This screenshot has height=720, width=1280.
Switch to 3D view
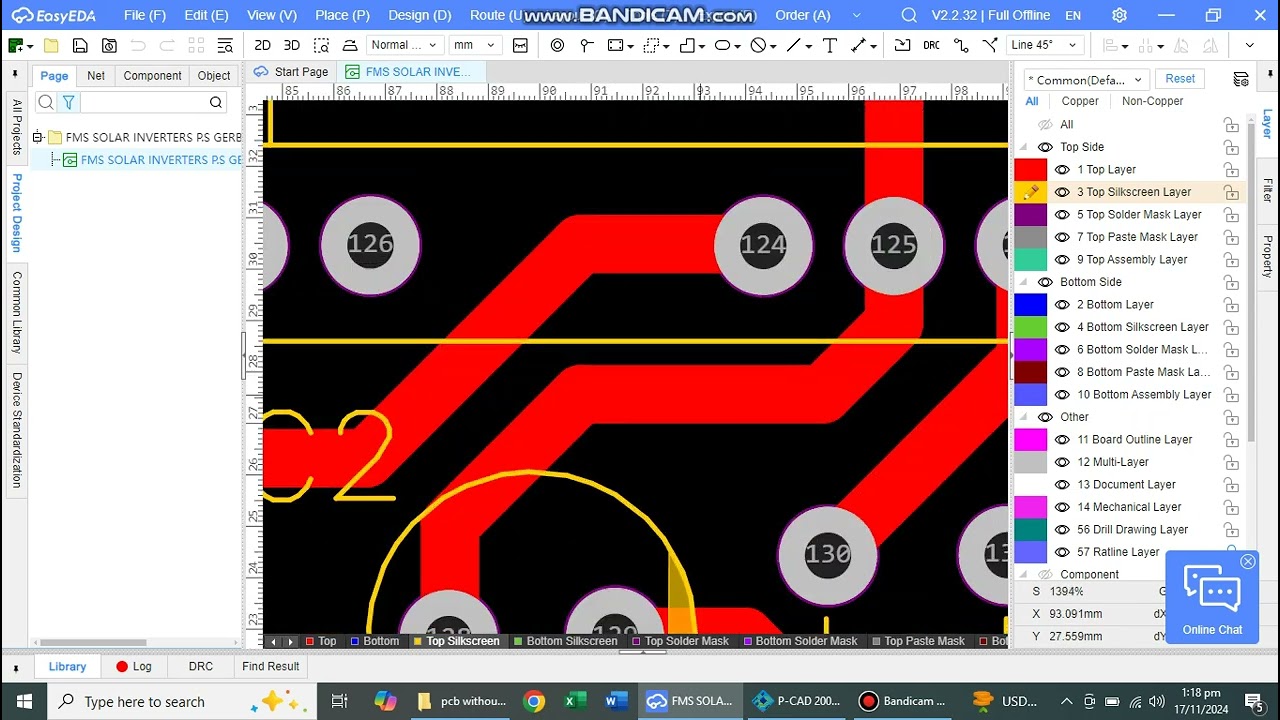pyautogui.click(x=291, y=45)
